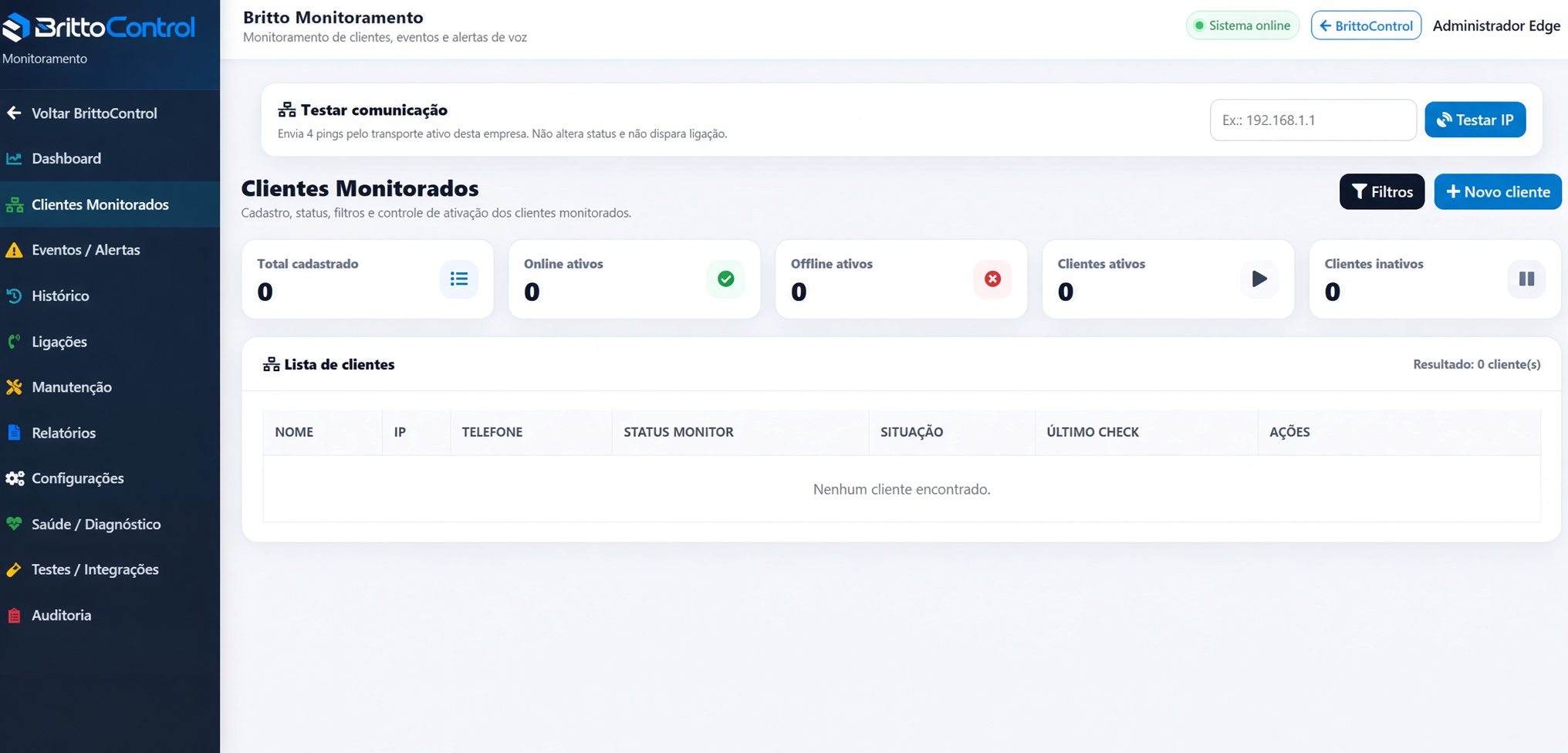Viewport: 1568px width, 753px height.
Task: Add a client with Novo cliente
Action: [1497, 191]
